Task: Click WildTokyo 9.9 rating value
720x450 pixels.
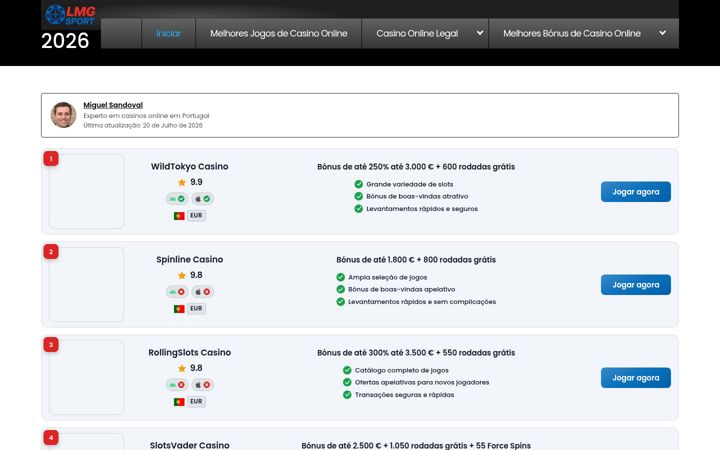Action: point(196,182)
